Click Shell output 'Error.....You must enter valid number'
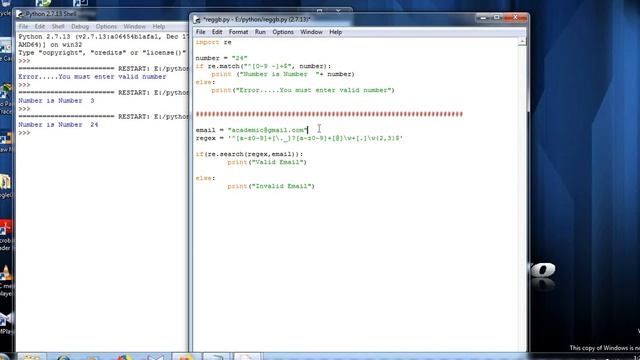Image resolution: width=640 pixels, height=360 pixels. (92, 77)
